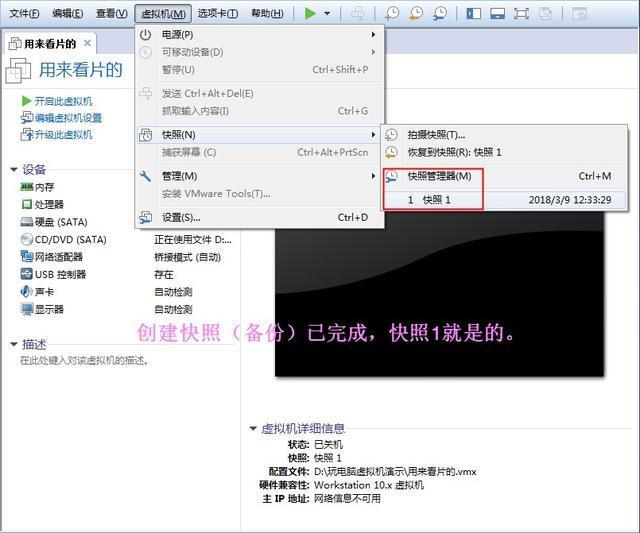
Task: Open 快照管理器(M) from the submenu
Action: pos(504,176)
